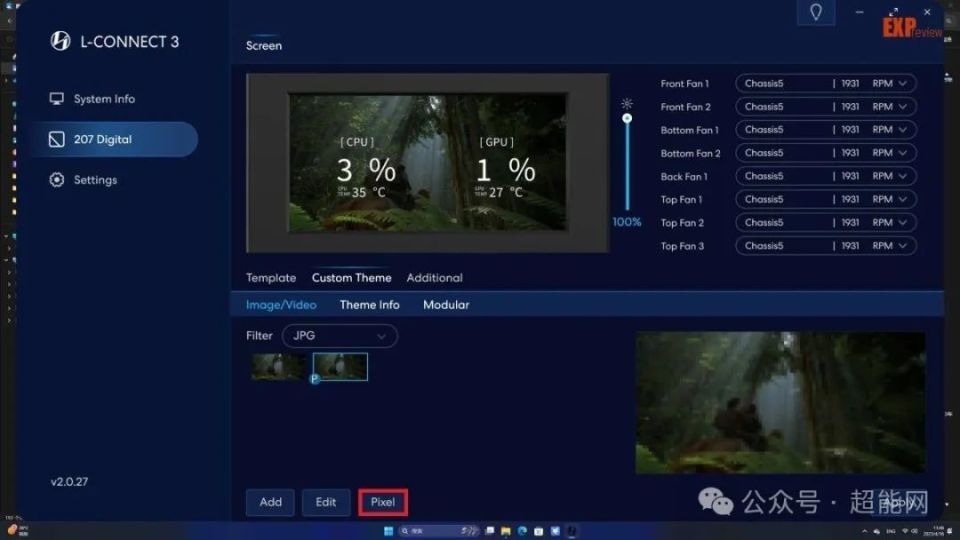Click the lightbulb icon in title bar
This screenshot has width=960, height=540.
click(x=816, y=13)
